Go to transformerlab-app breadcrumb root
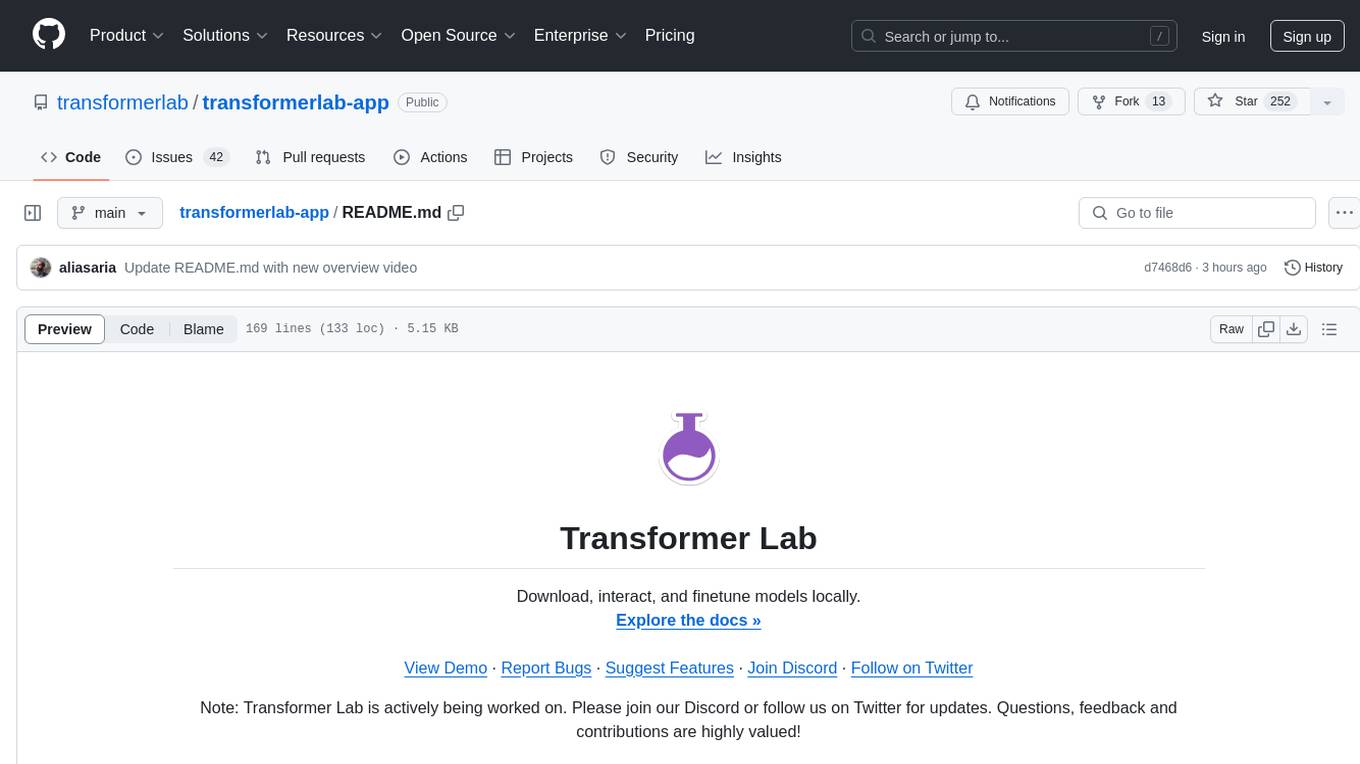The height and width of the screenshot is (764, 1360). (254, 212)
